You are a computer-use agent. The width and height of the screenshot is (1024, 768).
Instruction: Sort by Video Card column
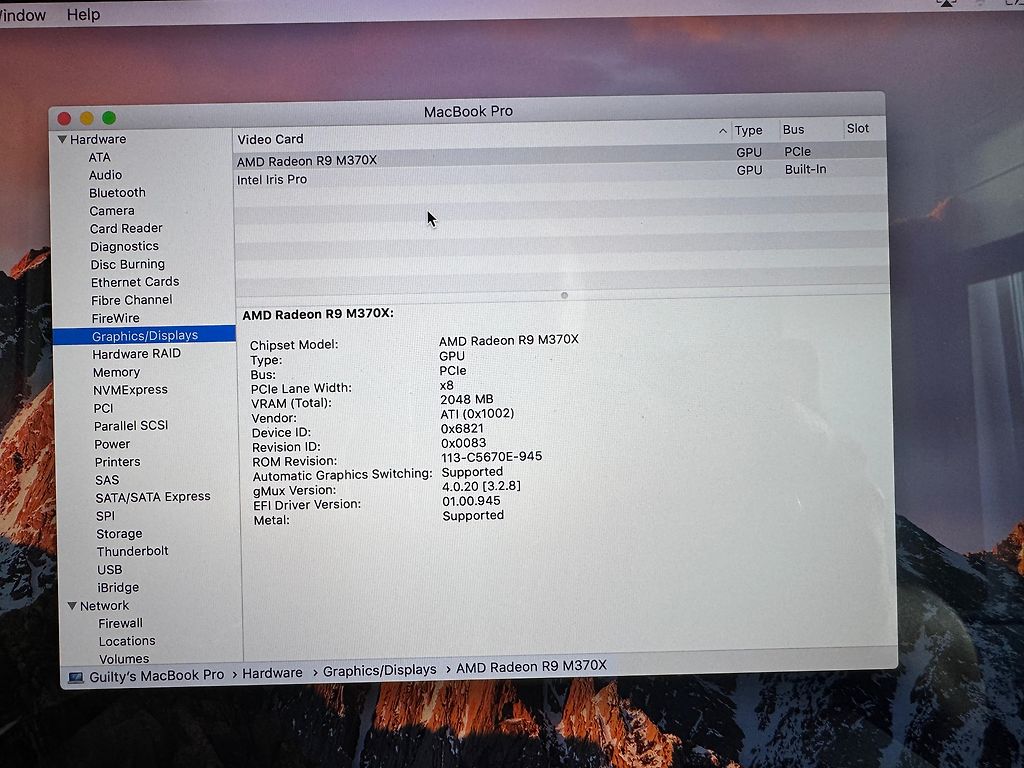coord(270,139)
